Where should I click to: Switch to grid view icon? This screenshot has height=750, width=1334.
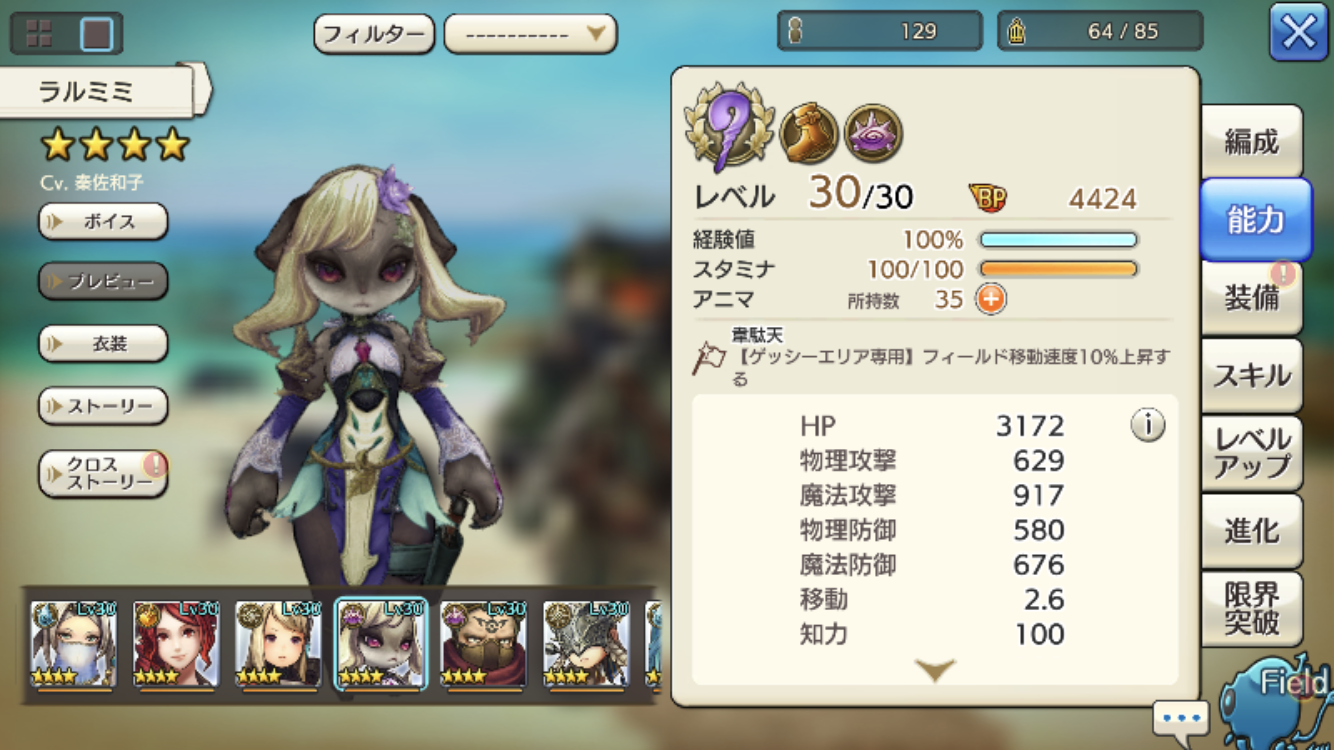coord(39,34)
